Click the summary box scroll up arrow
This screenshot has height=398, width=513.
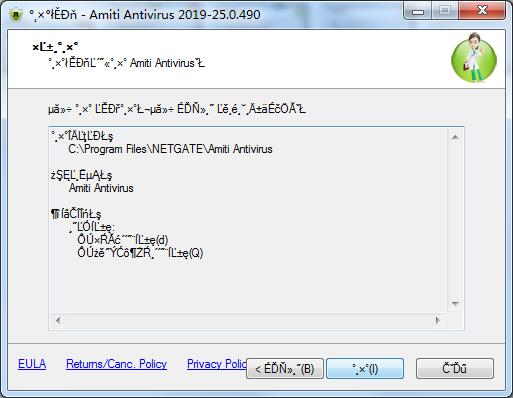click(x=455, y=137)
